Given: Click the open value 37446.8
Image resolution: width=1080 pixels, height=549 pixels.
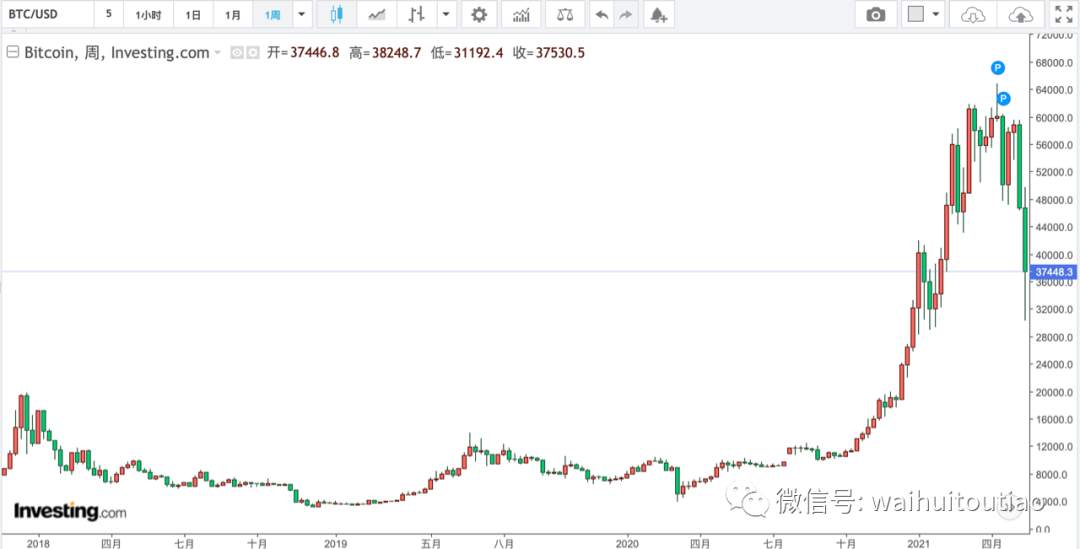Looking at the screenshot, I should (x=315, y=52).
